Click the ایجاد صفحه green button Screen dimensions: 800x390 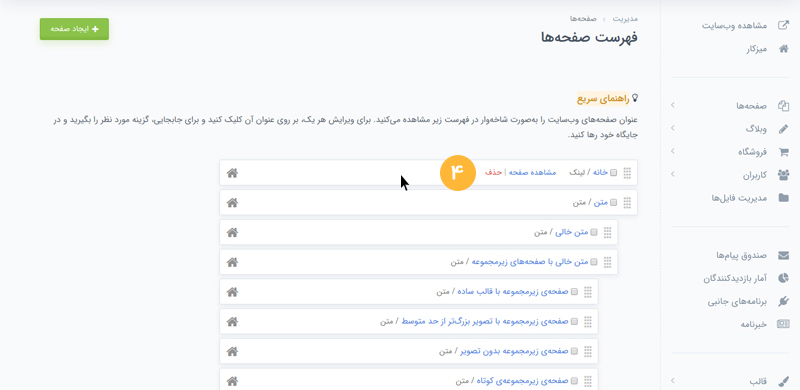(x=74, y=29)
